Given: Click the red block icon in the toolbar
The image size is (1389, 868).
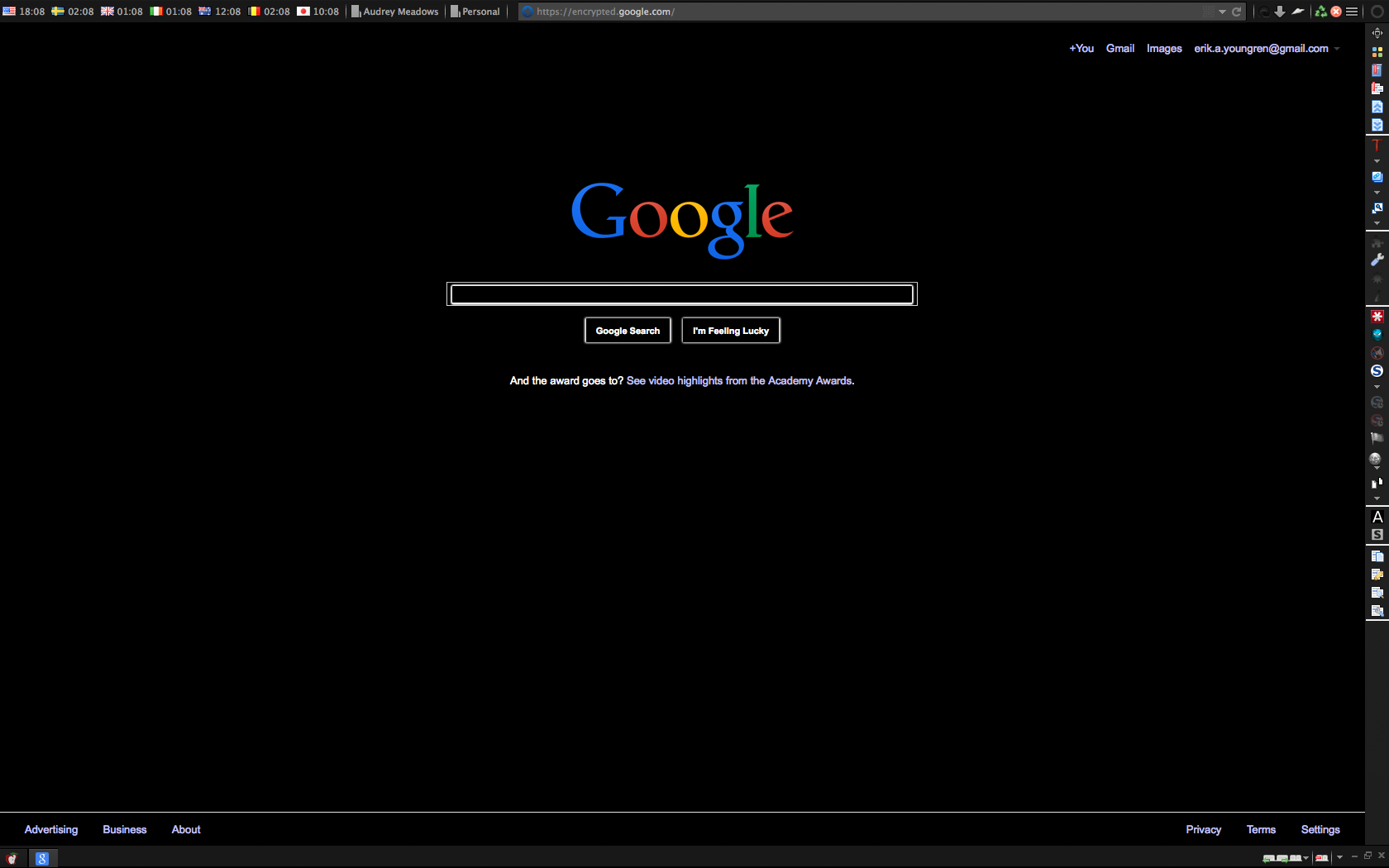Looking at the screenshot, I should (1336, 11).
